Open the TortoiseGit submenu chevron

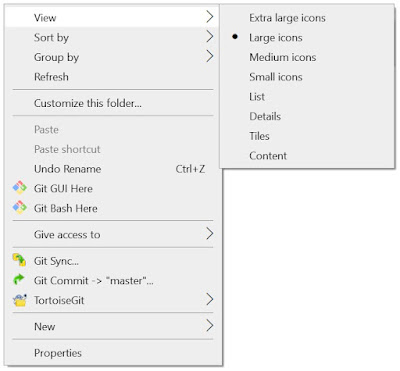click(x=209, y=299)
